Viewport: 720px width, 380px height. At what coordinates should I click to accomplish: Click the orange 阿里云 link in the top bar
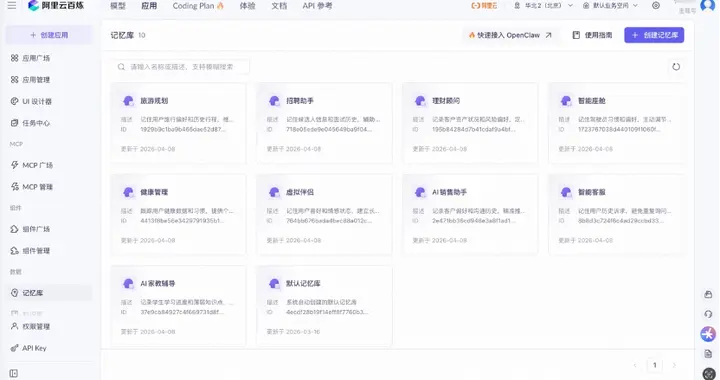484,6
